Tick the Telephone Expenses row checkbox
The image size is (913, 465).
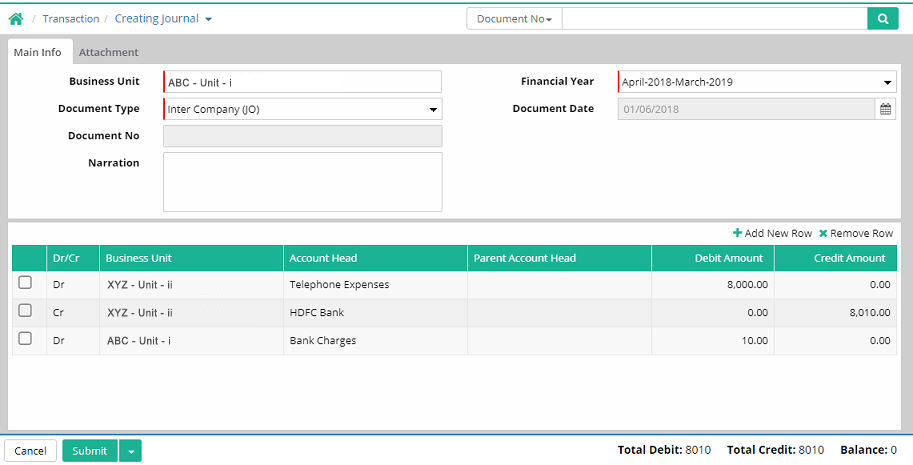[25, 284]
